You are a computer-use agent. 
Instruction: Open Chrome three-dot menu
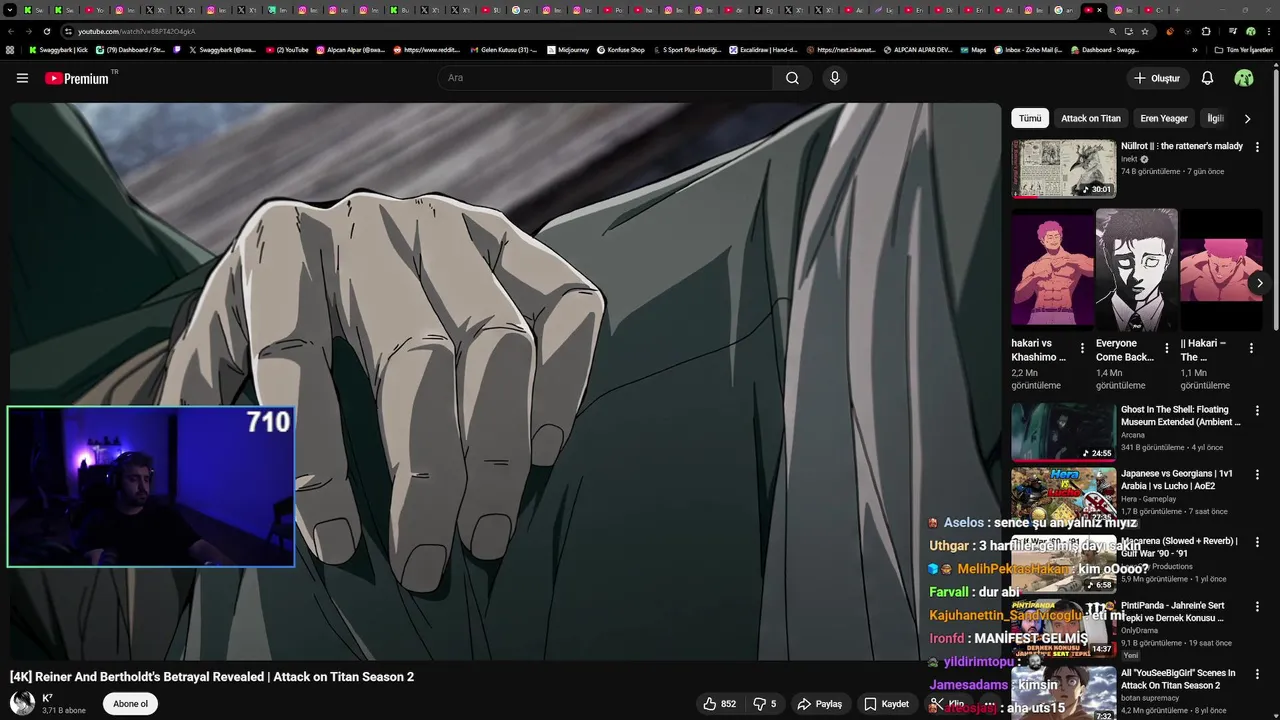[1268, 31]
